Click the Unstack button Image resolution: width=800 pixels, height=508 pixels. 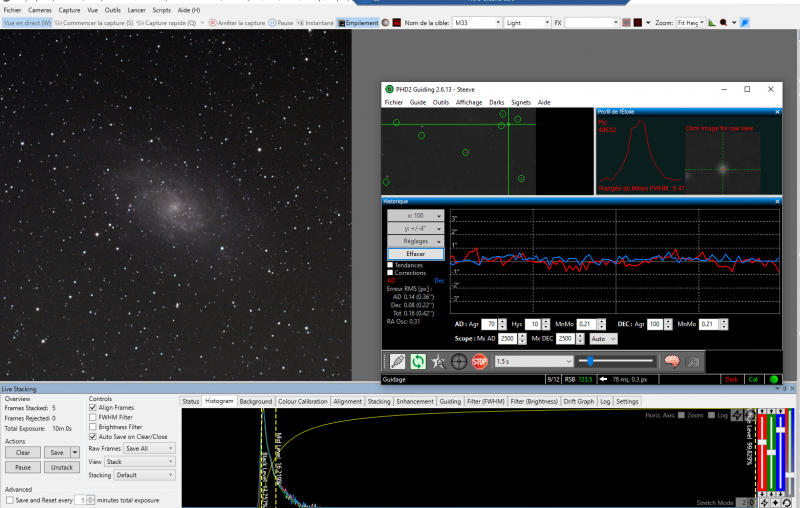[x=62, y=467]
